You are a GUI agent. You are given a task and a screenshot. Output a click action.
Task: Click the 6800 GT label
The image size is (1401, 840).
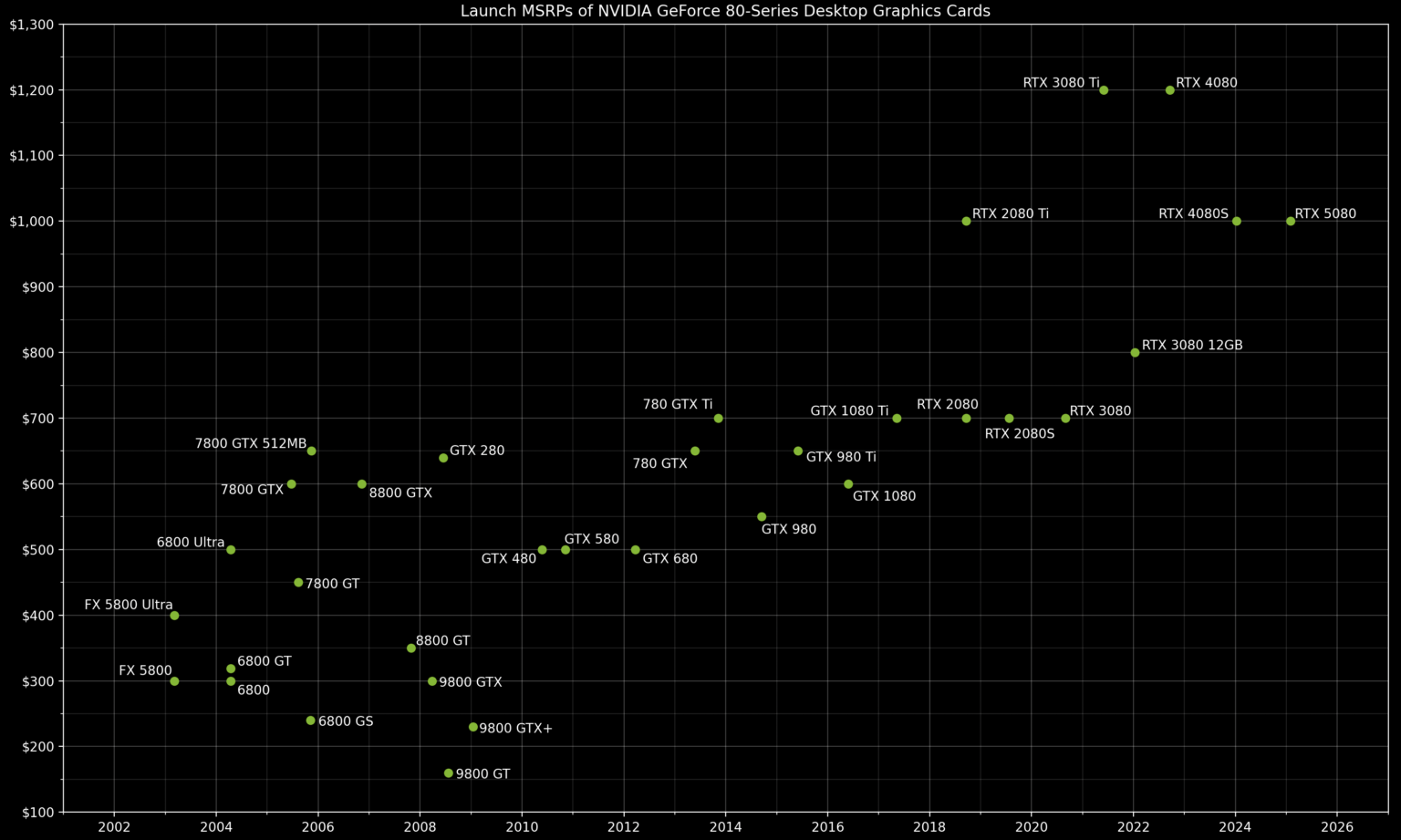pos(265,662)
